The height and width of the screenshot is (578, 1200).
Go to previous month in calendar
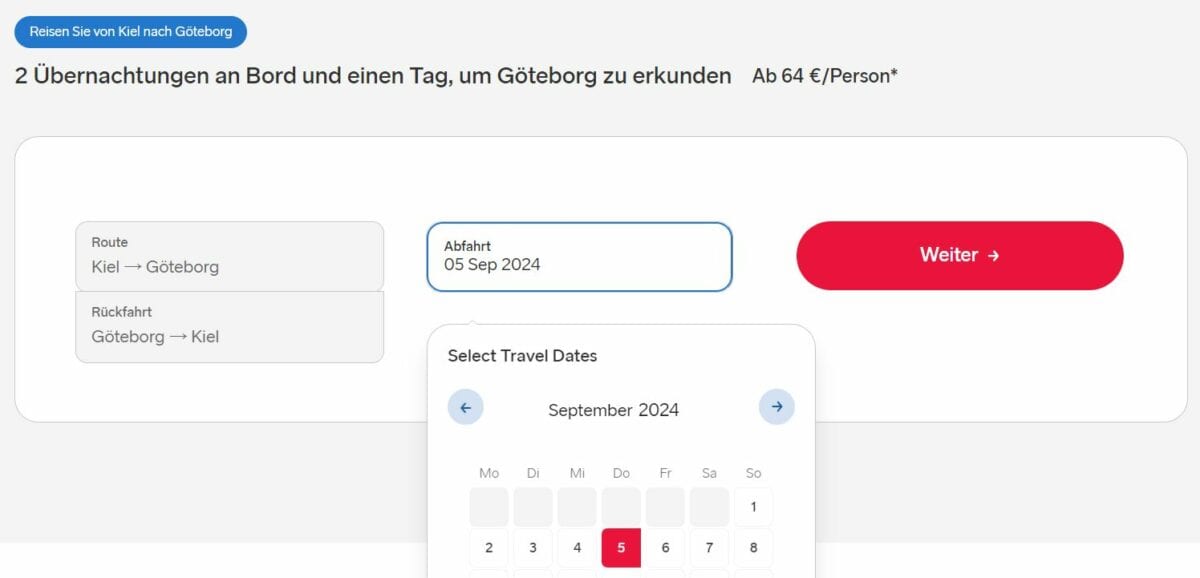(465, 407)
